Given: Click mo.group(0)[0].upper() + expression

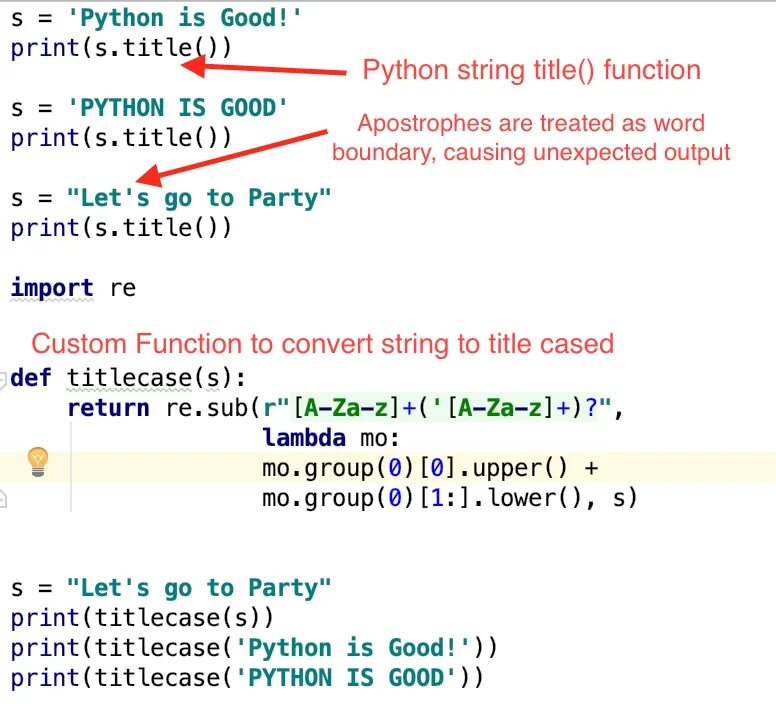Looking at the screenshot, I should [x=431, y=468].
